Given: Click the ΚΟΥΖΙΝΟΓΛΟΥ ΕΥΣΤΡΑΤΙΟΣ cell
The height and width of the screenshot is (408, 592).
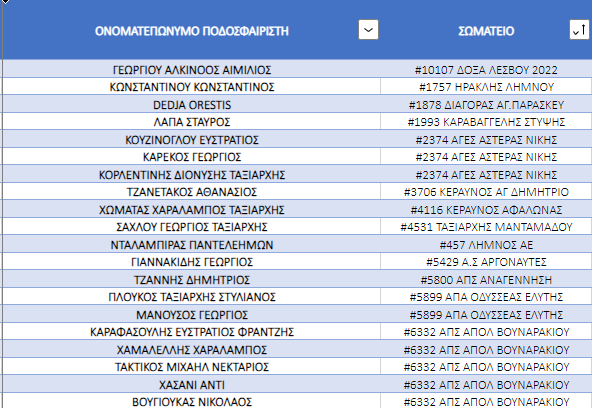Looking at the screenshot, I should click(191, 139).
